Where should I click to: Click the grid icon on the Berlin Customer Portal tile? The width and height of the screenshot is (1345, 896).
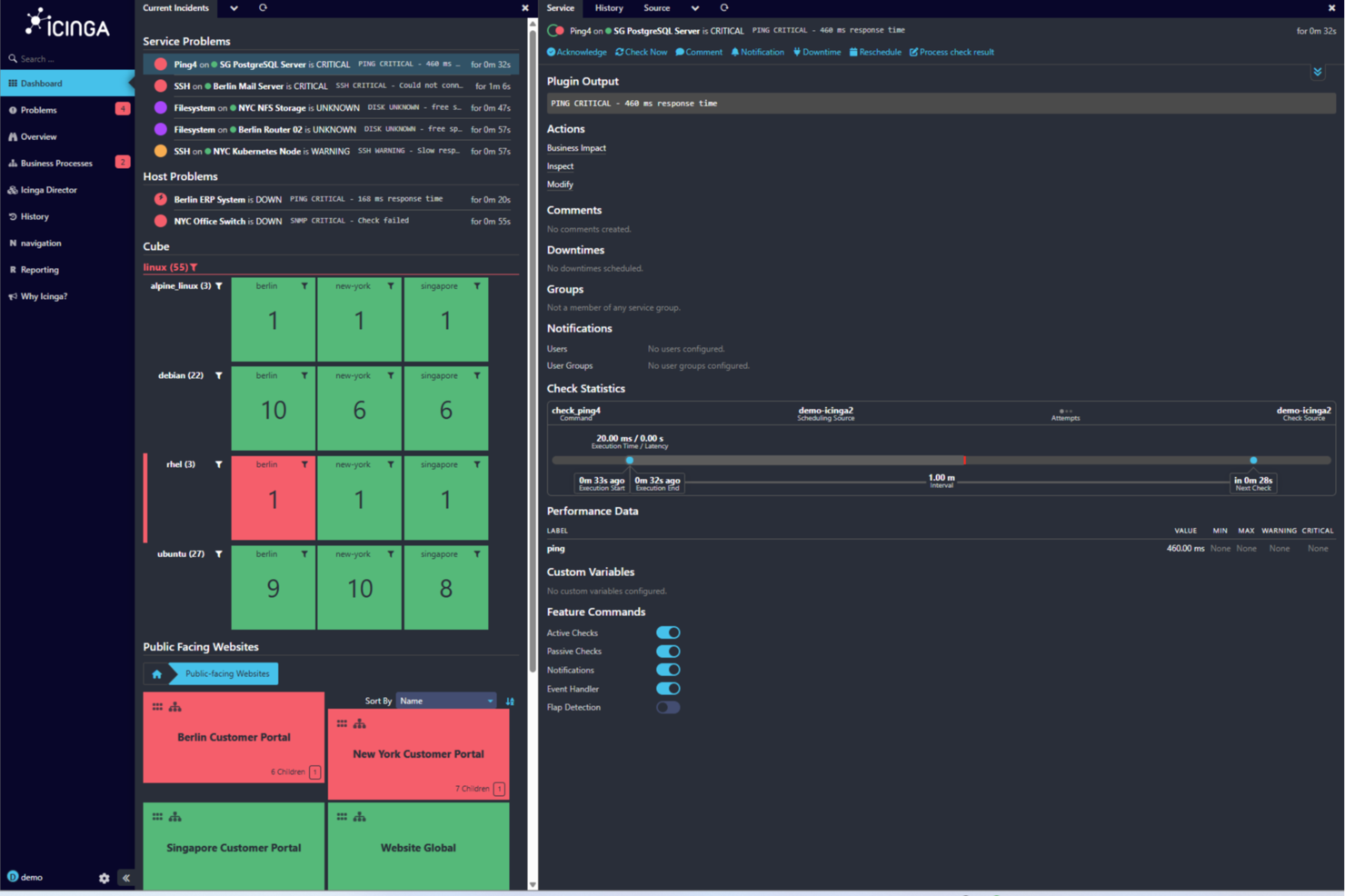(157, 707)
